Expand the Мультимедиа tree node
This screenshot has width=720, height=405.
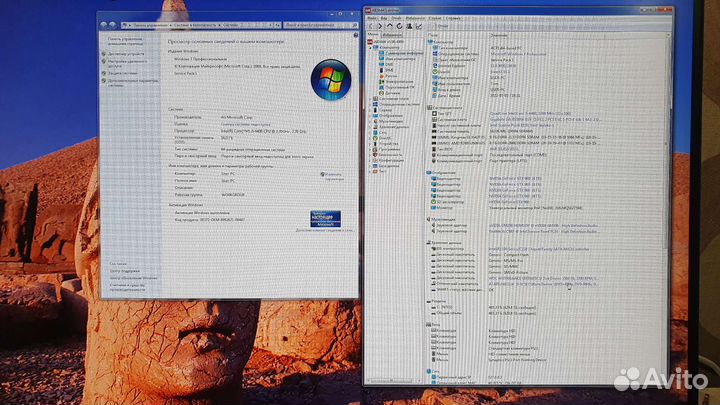tap(370, 121)
